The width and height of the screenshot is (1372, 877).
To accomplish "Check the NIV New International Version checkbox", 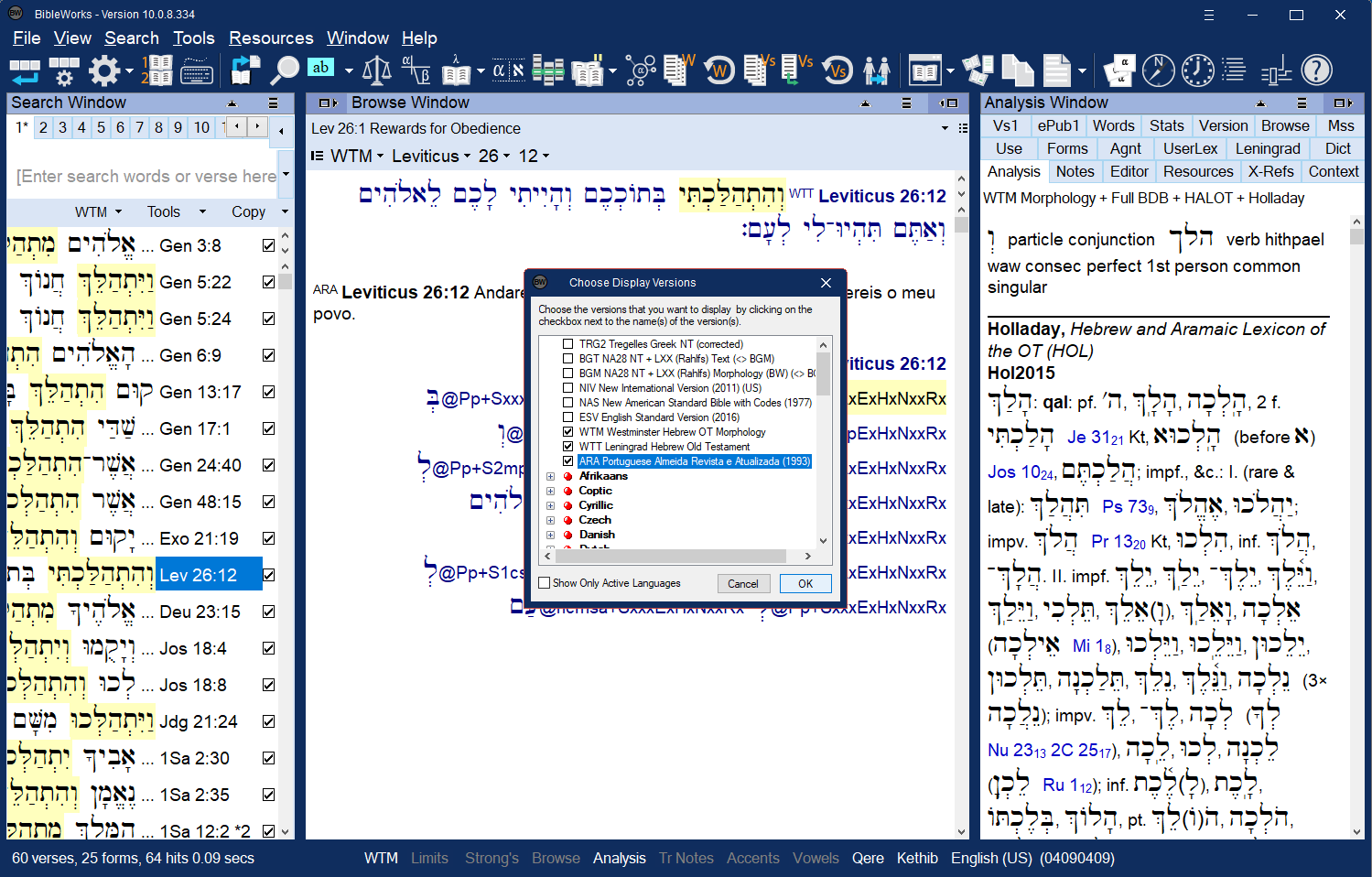I will click(568, 388).
